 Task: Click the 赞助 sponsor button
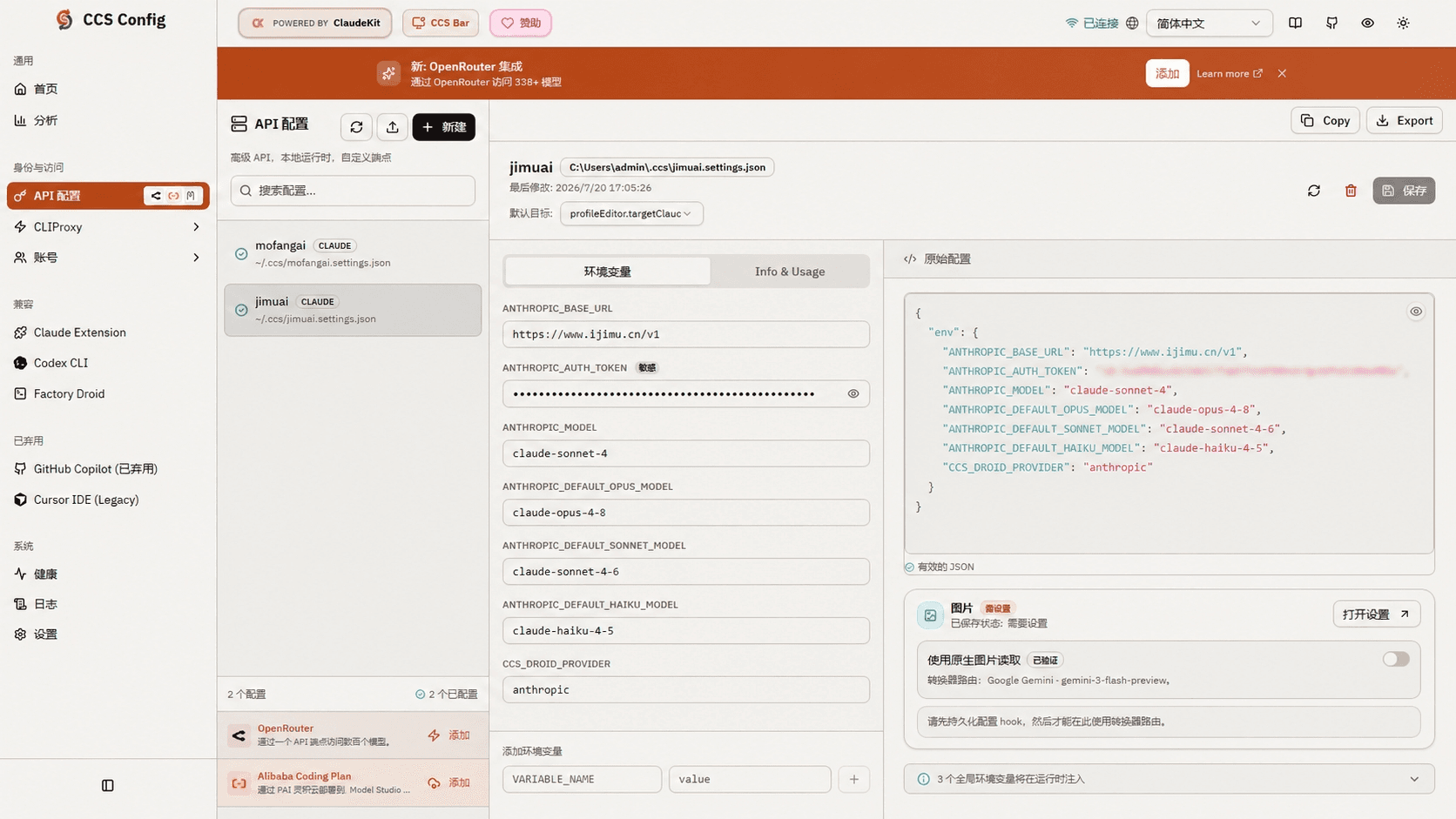click(521, 23)
